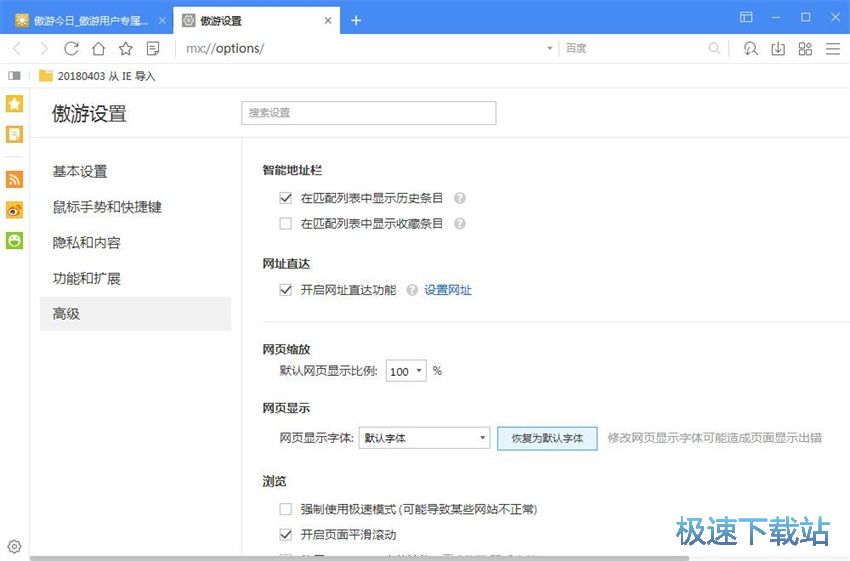The width and height of the screenshot is (850, 561).
Task: Open the sidebar settings gear icon
Action: click(x=15, y=546)
